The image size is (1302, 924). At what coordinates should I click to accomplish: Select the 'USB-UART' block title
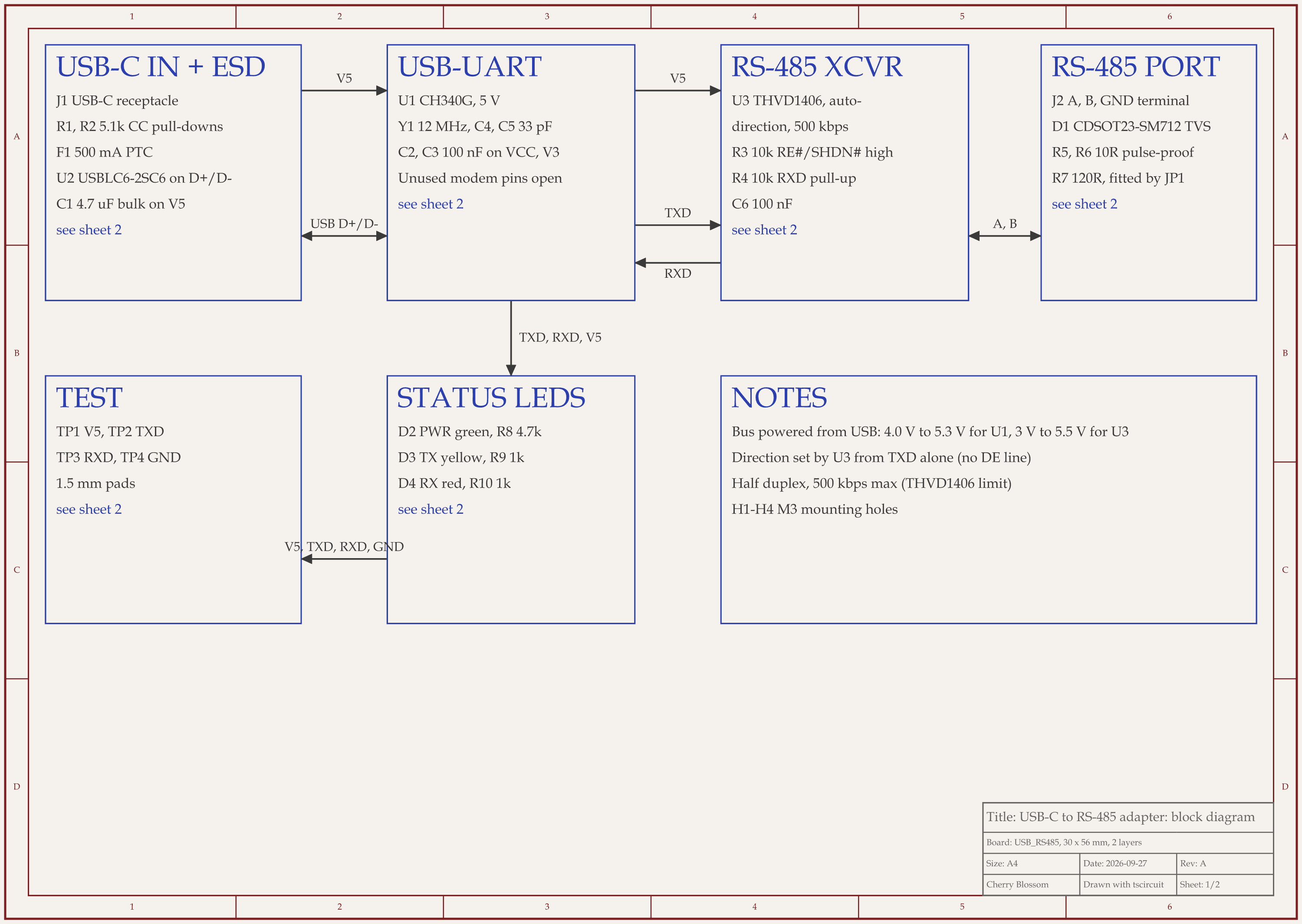coord(469,66)
